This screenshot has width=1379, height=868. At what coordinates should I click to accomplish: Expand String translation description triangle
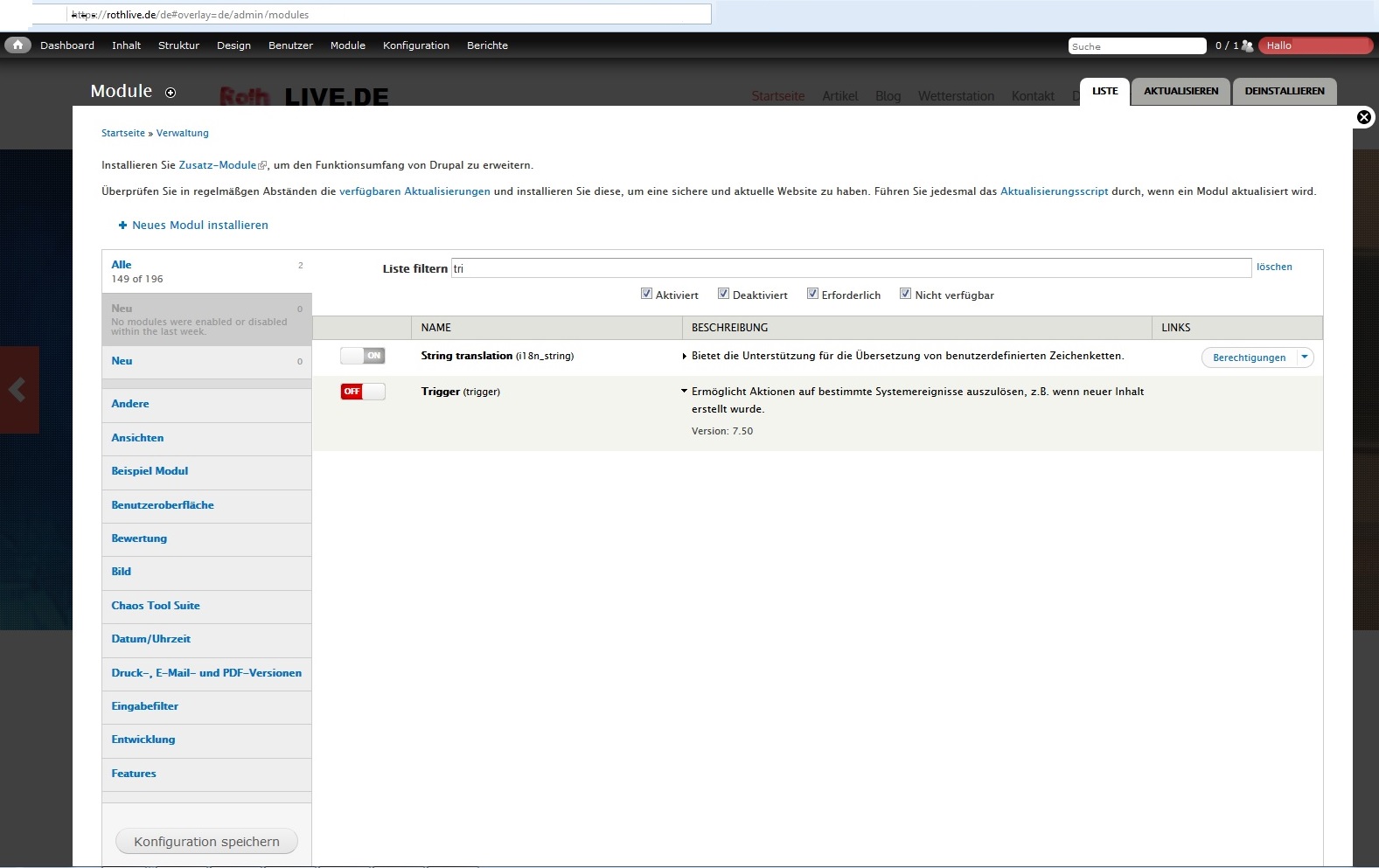[x=684, y=357]
